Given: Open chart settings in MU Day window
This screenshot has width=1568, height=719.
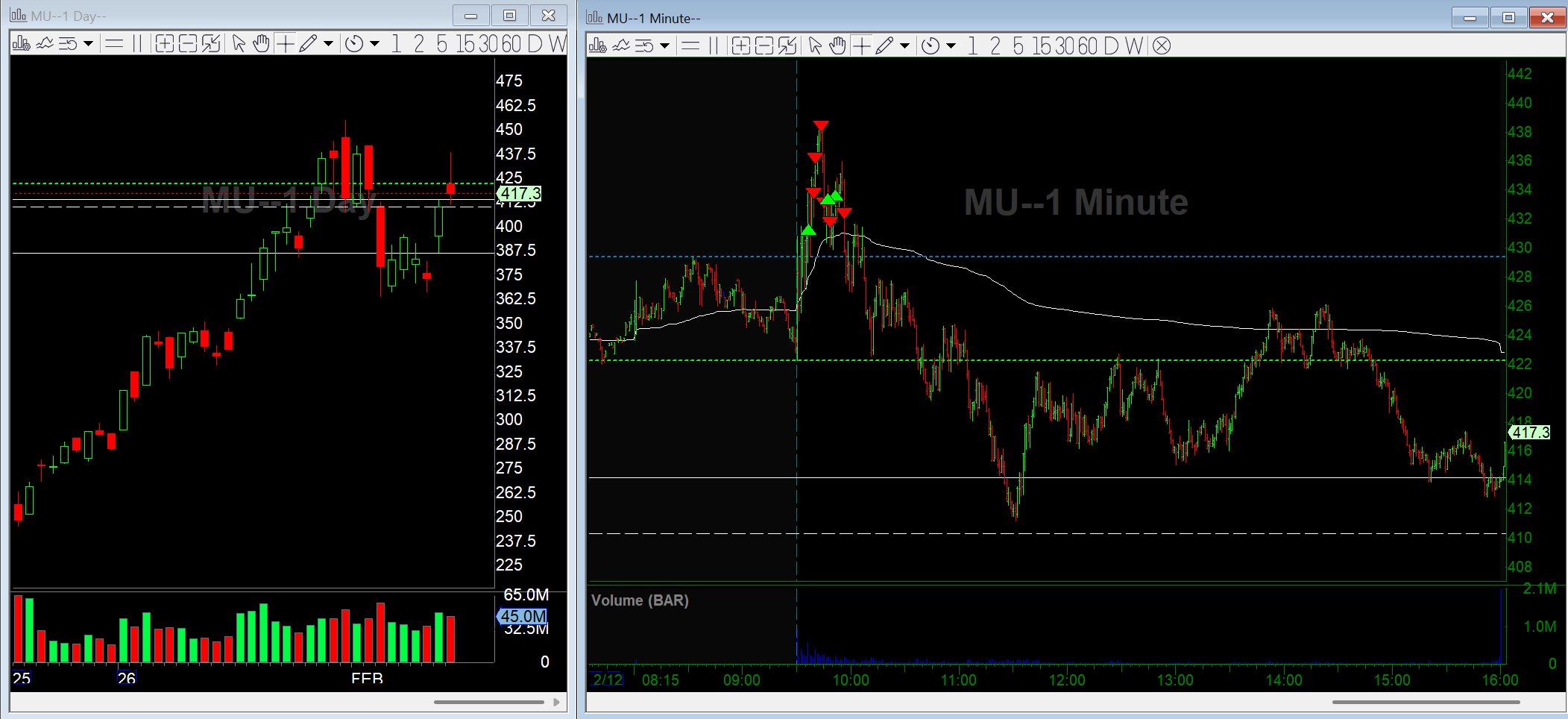Looking at the screenshot, I should click(x=21, y=44).
